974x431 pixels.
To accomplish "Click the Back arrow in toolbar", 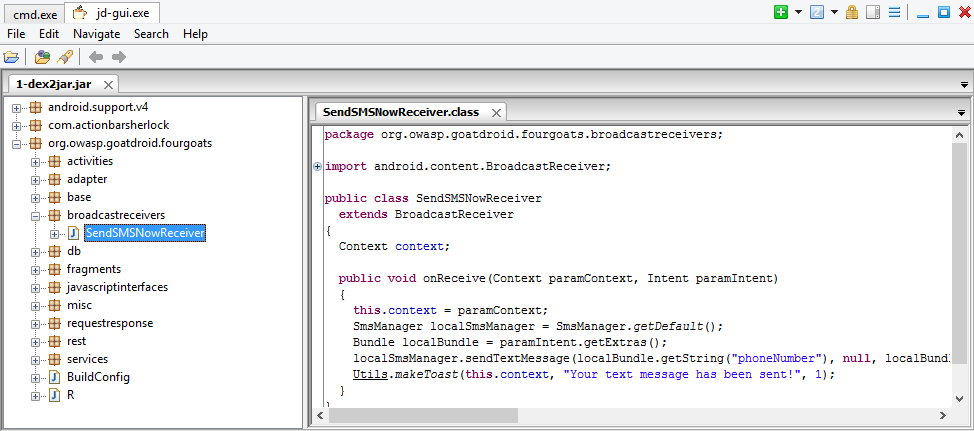I will (x=96, y=57).
